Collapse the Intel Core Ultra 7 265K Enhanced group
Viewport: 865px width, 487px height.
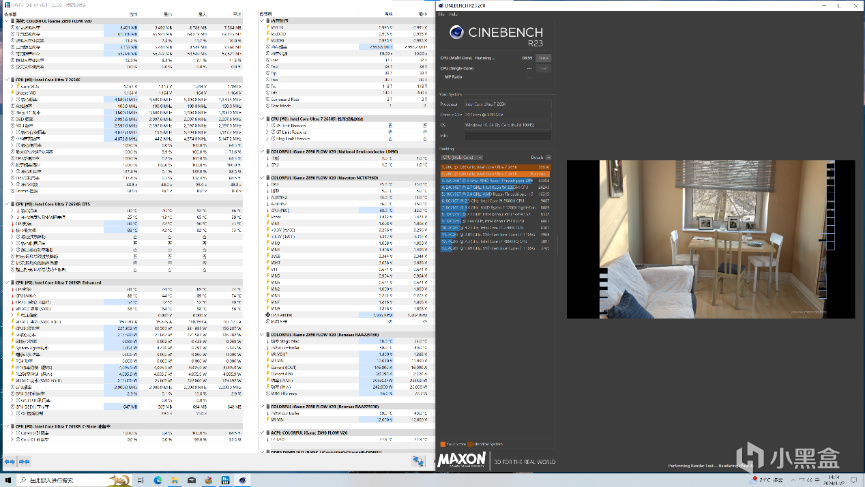(x=7, y=282)
